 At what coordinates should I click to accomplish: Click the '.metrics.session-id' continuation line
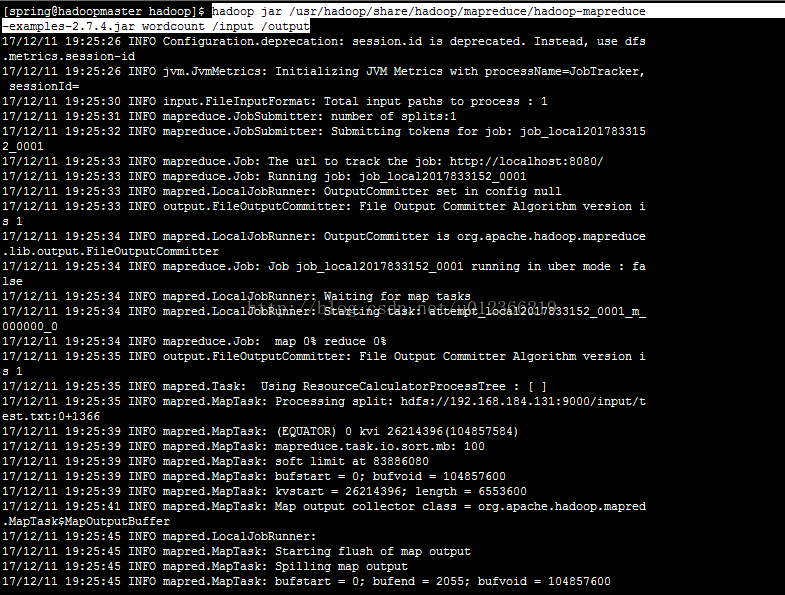69,56
